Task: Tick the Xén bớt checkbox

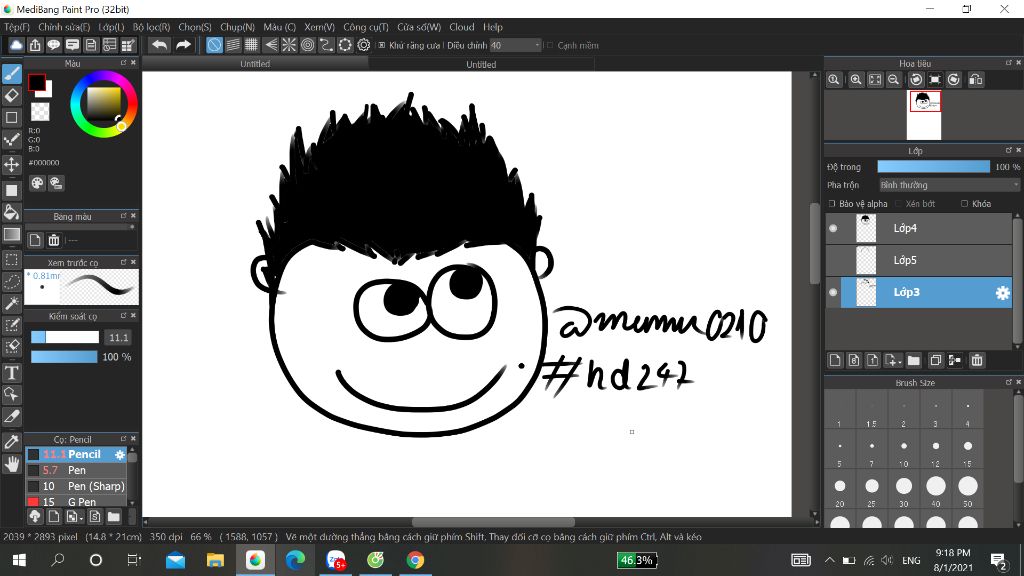Action: pyautogui.click(x=899, y=204)
